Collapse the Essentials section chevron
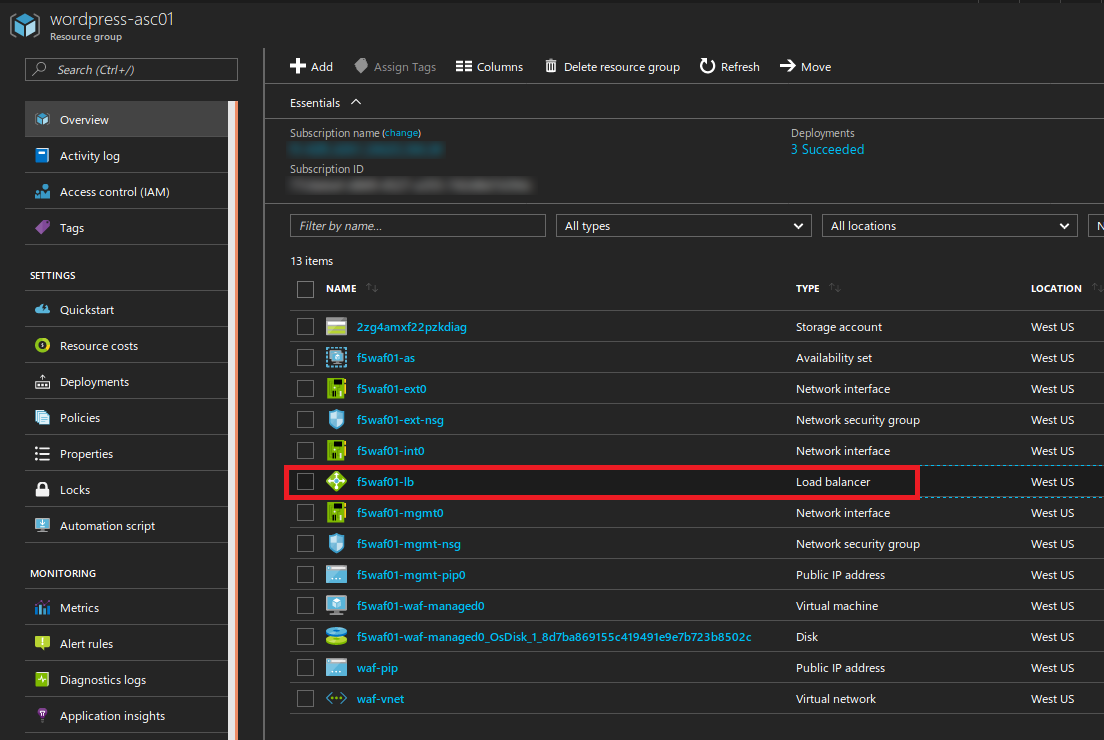 click(x=356, y=102)
